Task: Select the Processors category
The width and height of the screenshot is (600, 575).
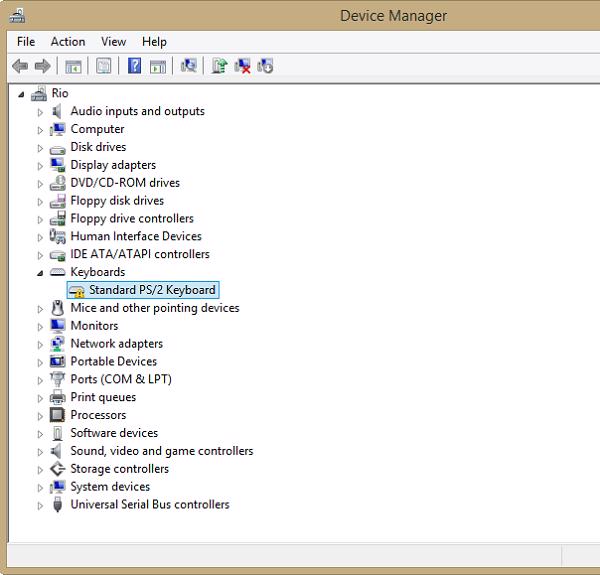Action: pos(98,415)
